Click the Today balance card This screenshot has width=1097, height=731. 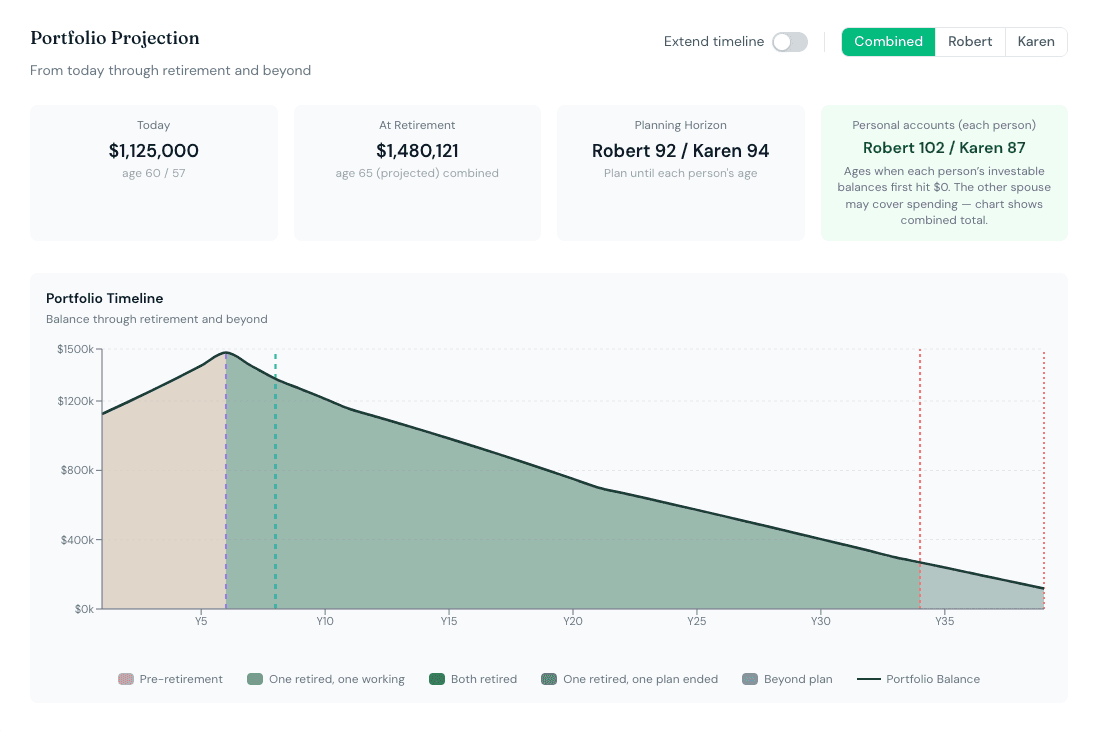pyautogui.click(x=154, y=173)
